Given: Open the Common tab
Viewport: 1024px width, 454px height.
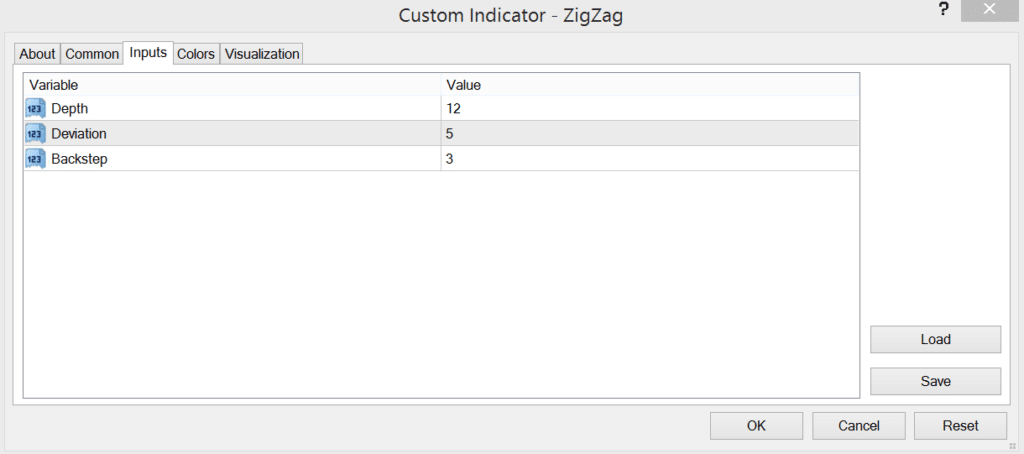Looking at the screenshot, I should point(92,54).
